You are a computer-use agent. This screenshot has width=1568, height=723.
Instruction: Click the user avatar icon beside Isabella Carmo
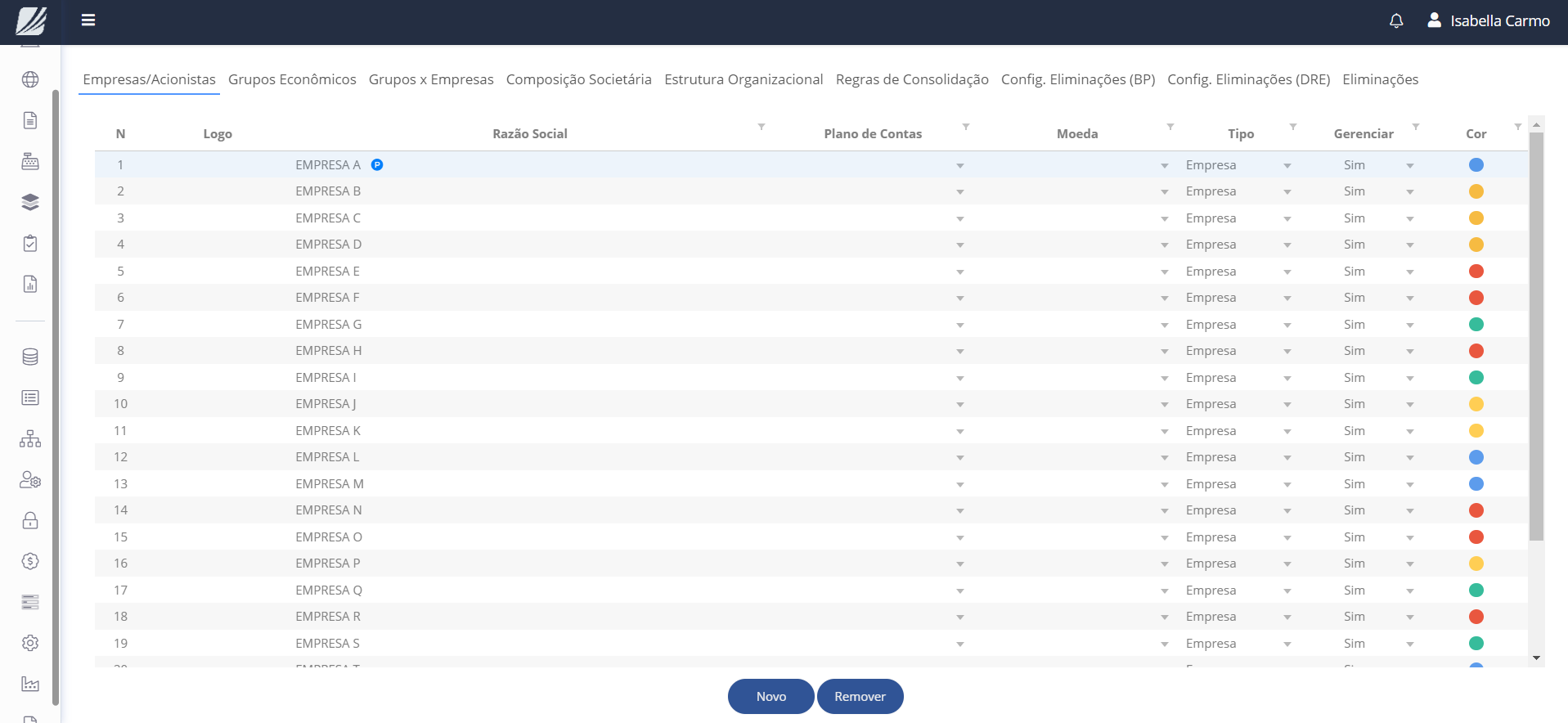click(x=1434, y=20)
